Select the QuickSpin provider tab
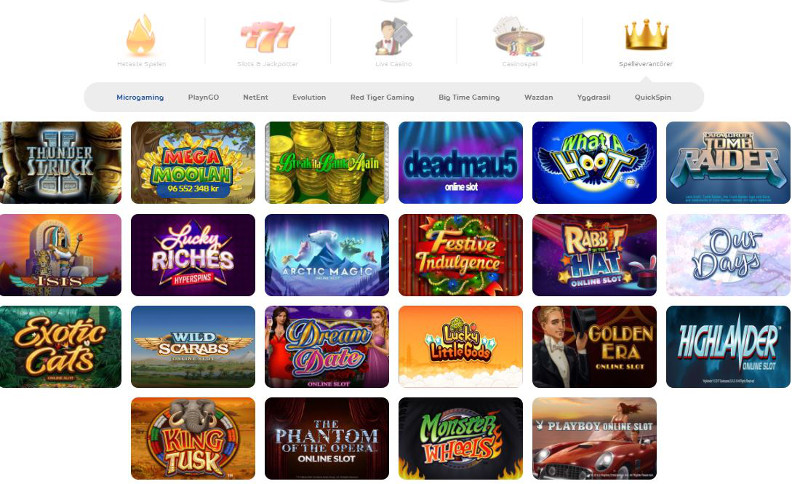The height and width of the screenshot is (484, 800). (653, 97)
